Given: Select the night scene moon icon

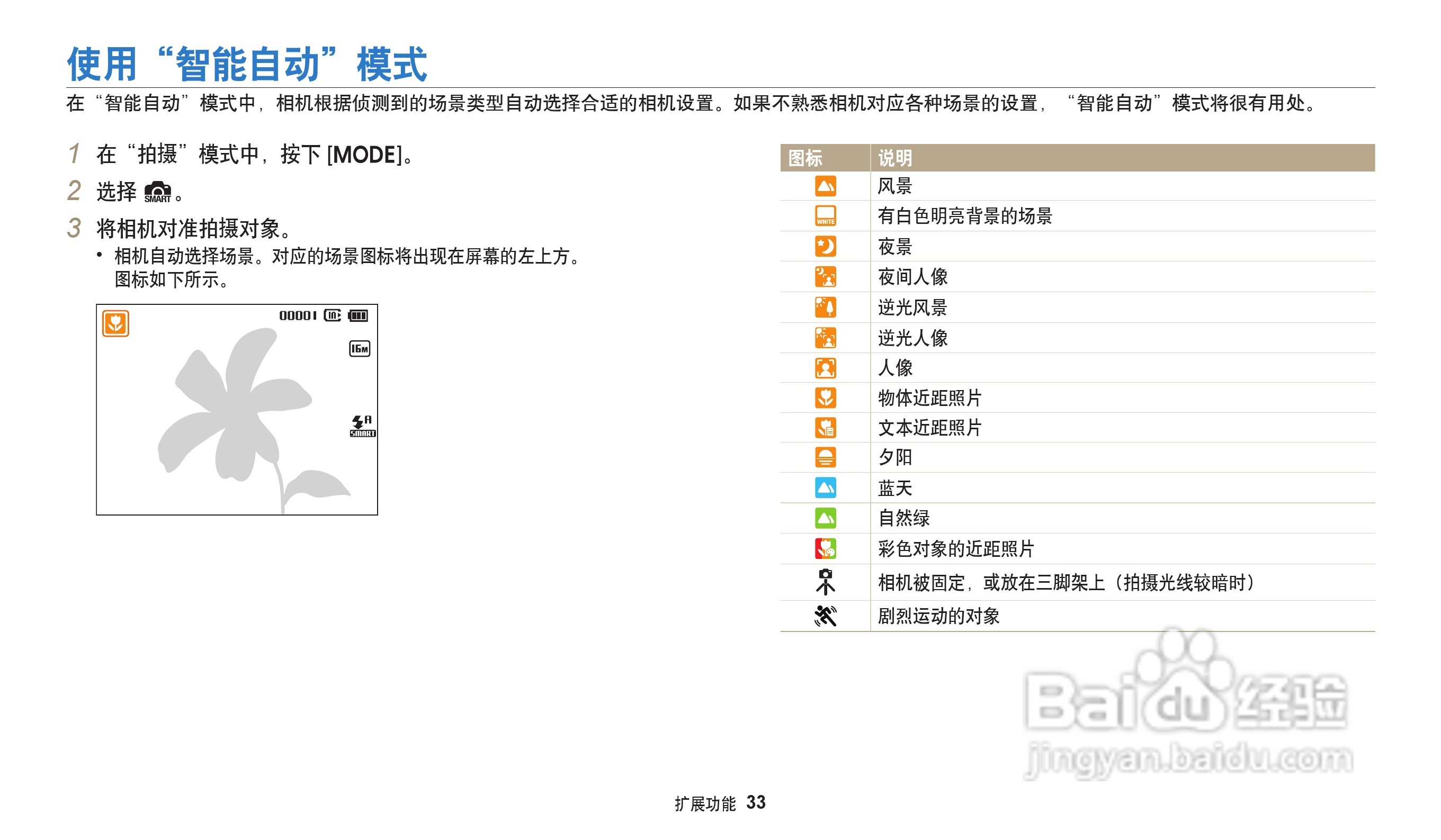Looking at the screenshot, I should (825, 247).
